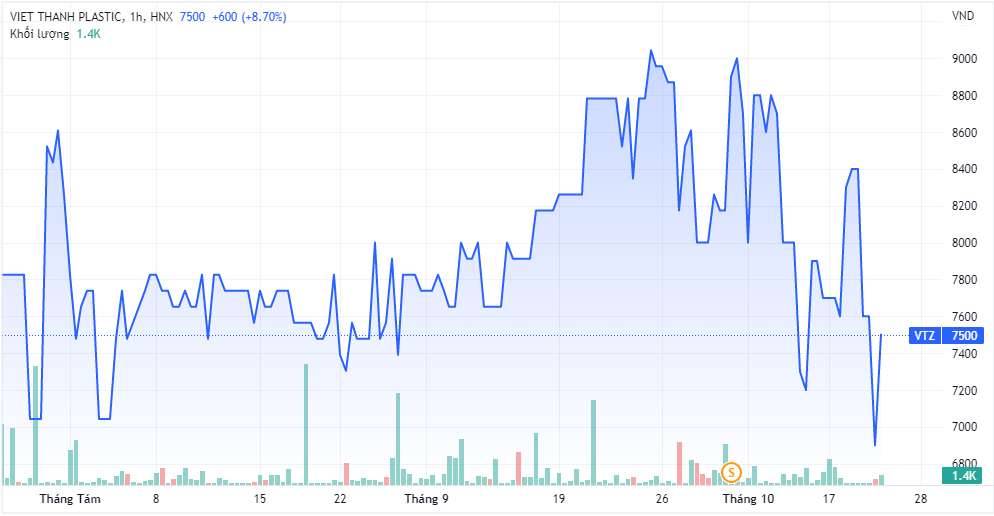Click the 9000 price axis label
Viewport: 994px width, 516px height.
click(x=964, y=59)
